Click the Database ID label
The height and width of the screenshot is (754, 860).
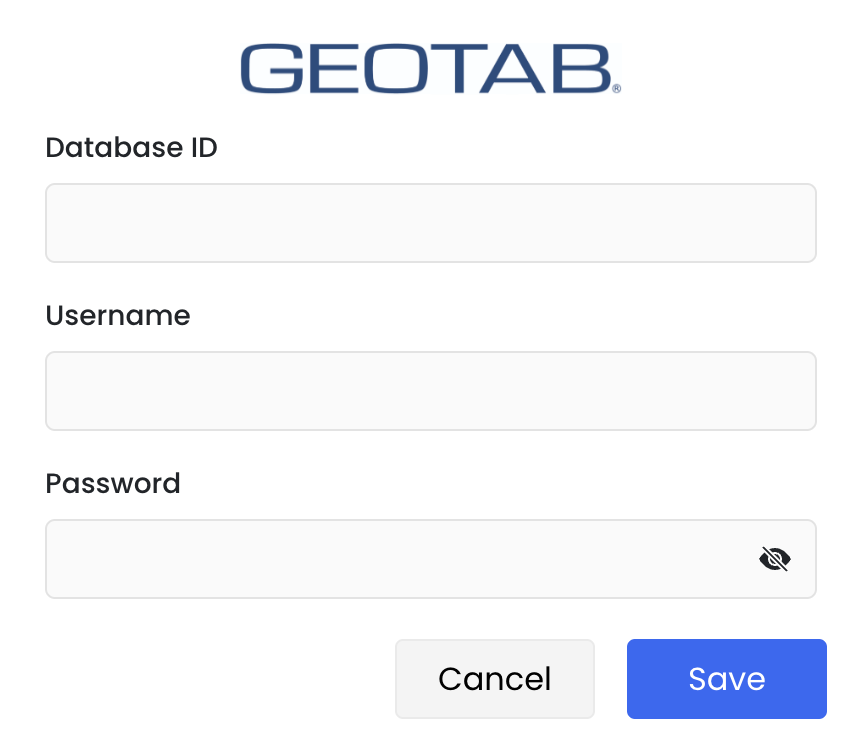click(x=132, y=148)
